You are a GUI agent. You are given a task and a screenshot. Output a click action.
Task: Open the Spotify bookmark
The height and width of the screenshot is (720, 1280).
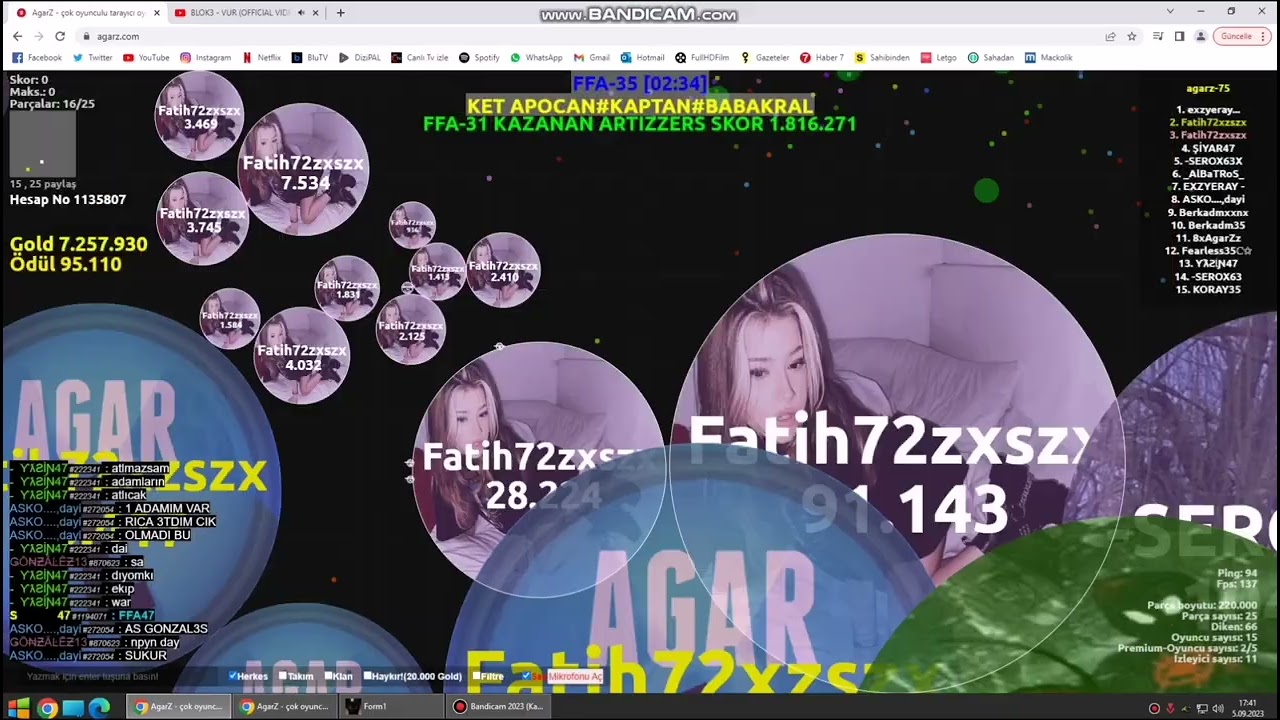coord(479,58)
